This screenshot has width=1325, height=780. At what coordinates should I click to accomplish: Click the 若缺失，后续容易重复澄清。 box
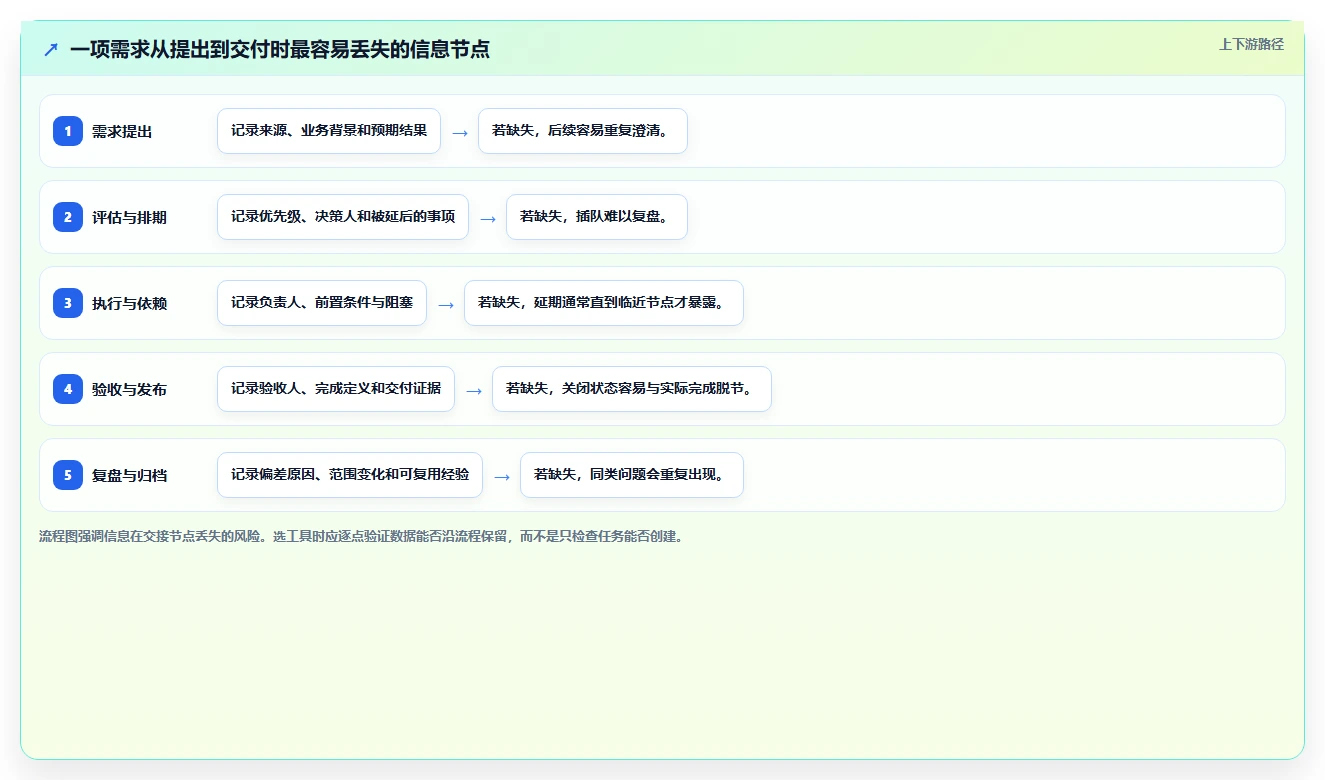(x=583, y=131)
